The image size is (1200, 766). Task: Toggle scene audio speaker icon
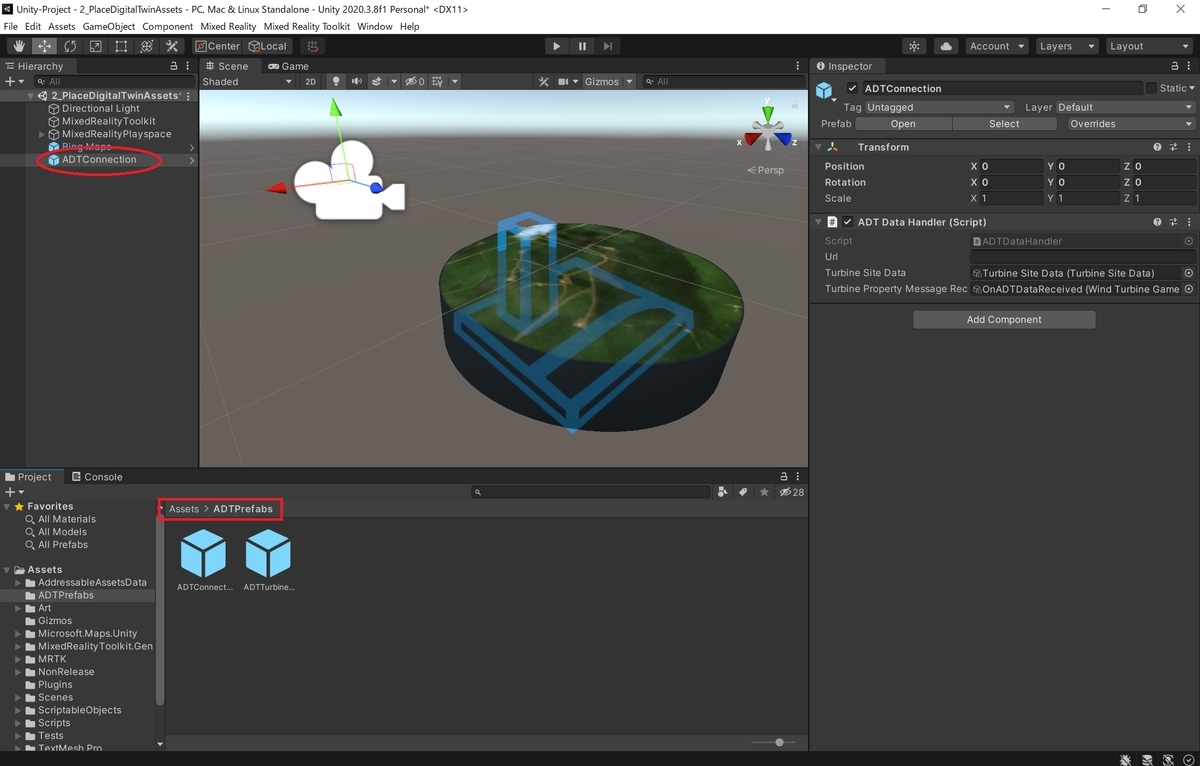tap(356, 81)
